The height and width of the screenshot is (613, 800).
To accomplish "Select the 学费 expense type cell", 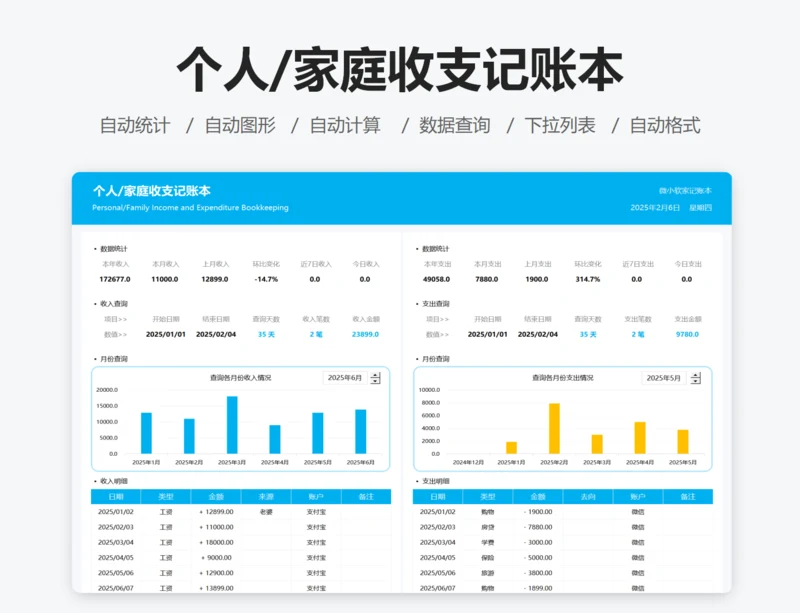I will pyautogui.click(x=488, y=543).
